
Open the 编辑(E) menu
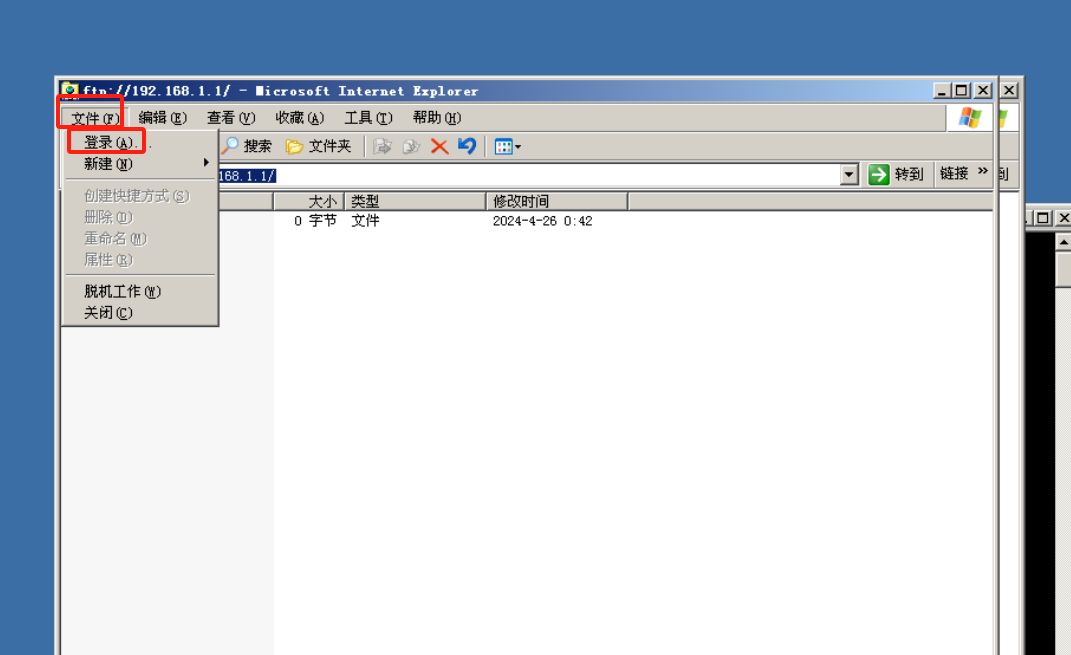163,118
